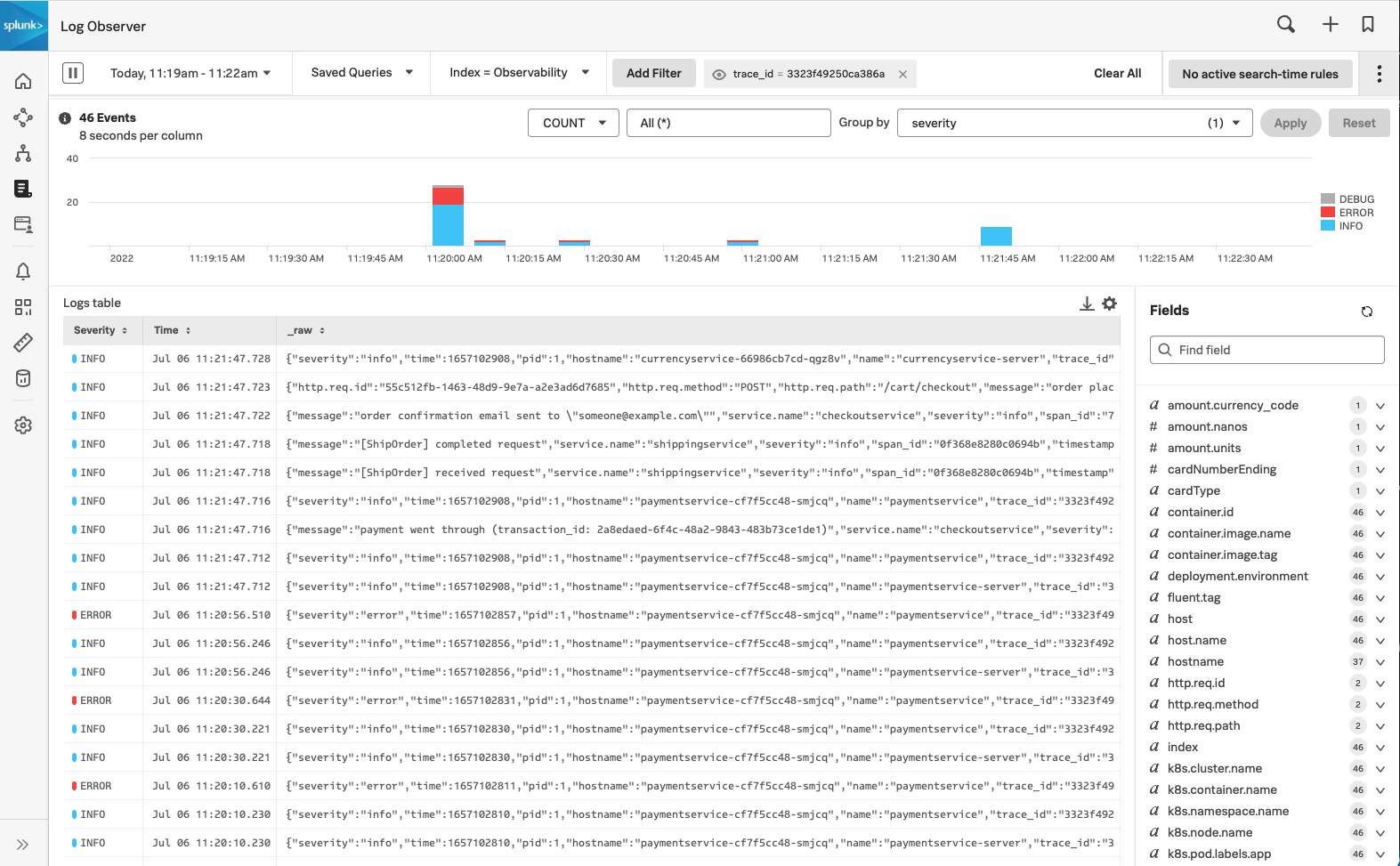Sort by Time column

[x=173, y=330]
